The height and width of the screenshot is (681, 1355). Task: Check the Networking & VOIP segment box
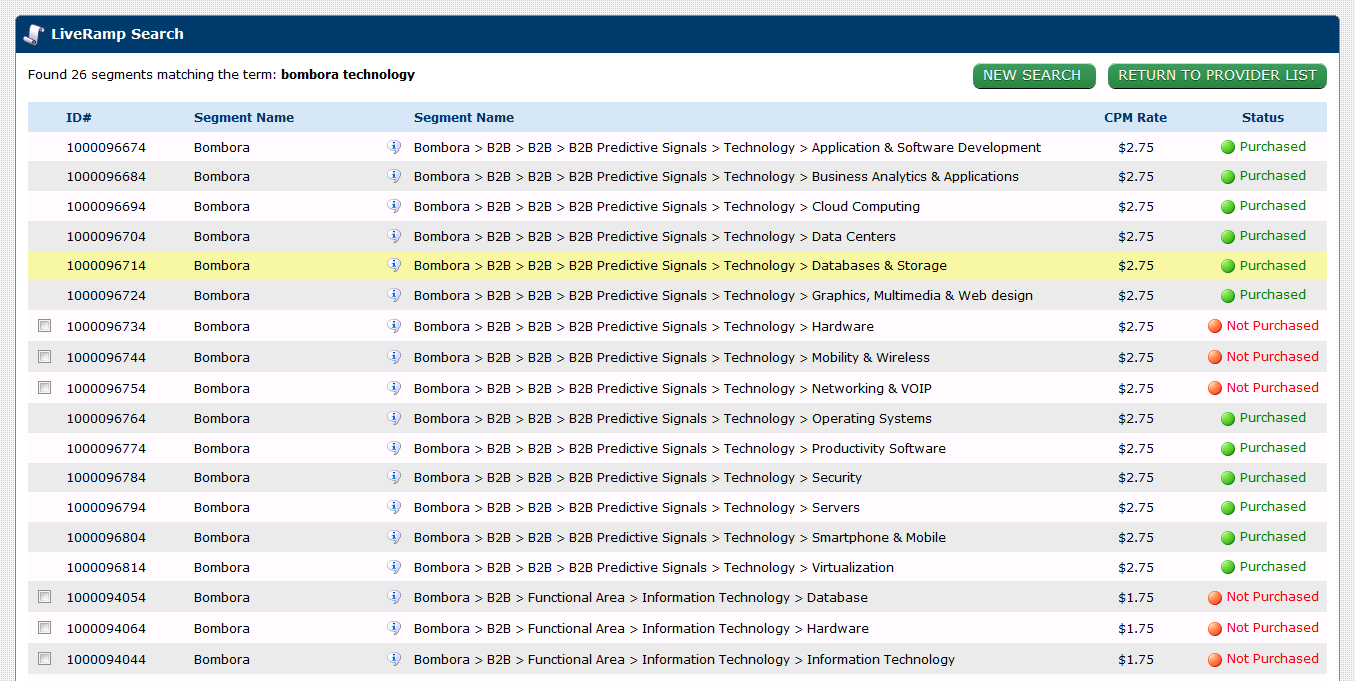pyautogui.click(x=44, y=388)
